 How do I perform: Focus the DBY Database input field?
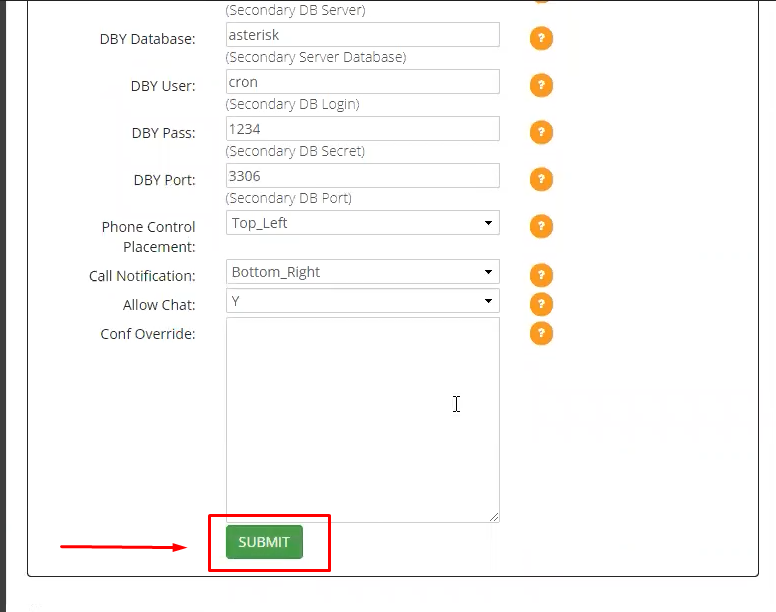(362, 35)
